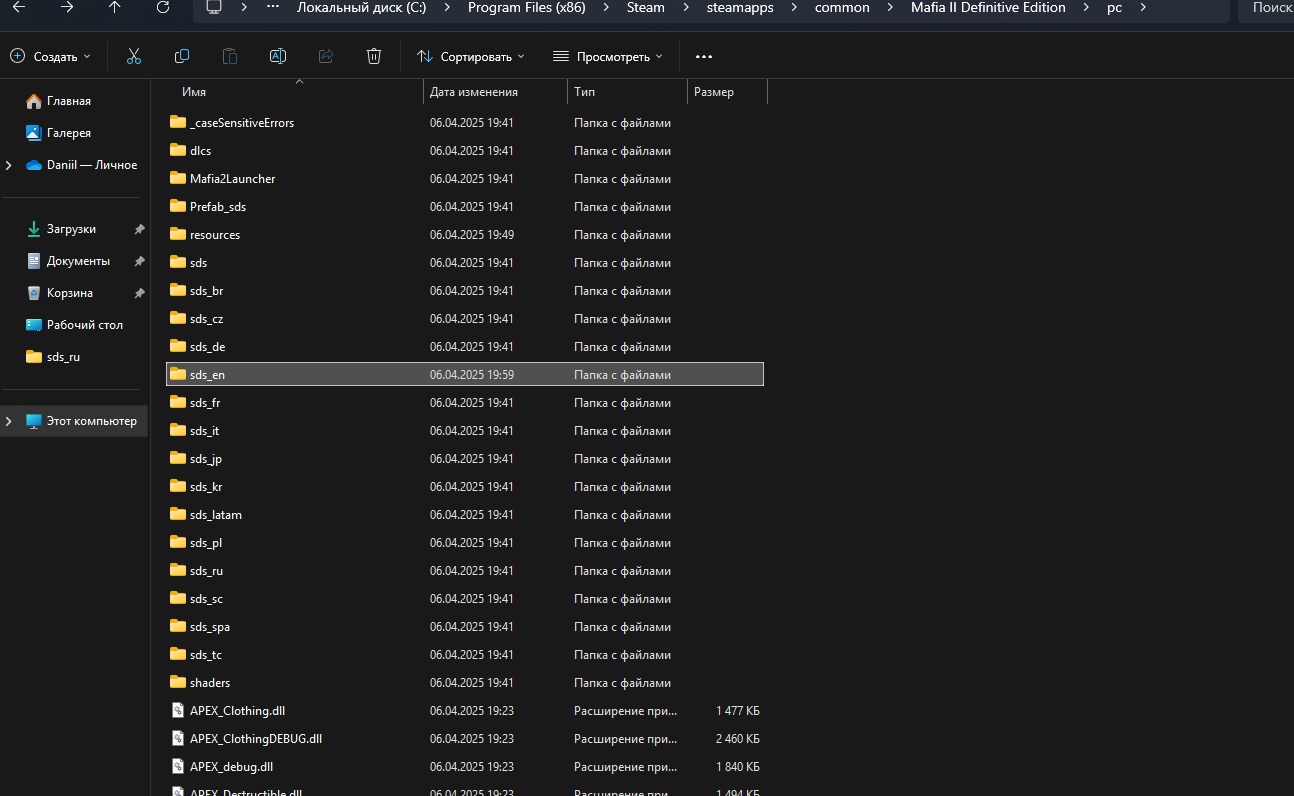Screen dimensions: 1294x796
Task: Open chevron dropdown after common breadcrumb
Action: coord(890,7)
